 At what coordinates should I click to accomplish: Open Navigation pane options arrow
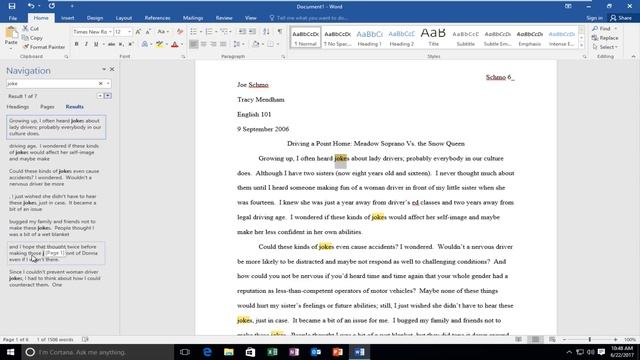tap(104, 69)
